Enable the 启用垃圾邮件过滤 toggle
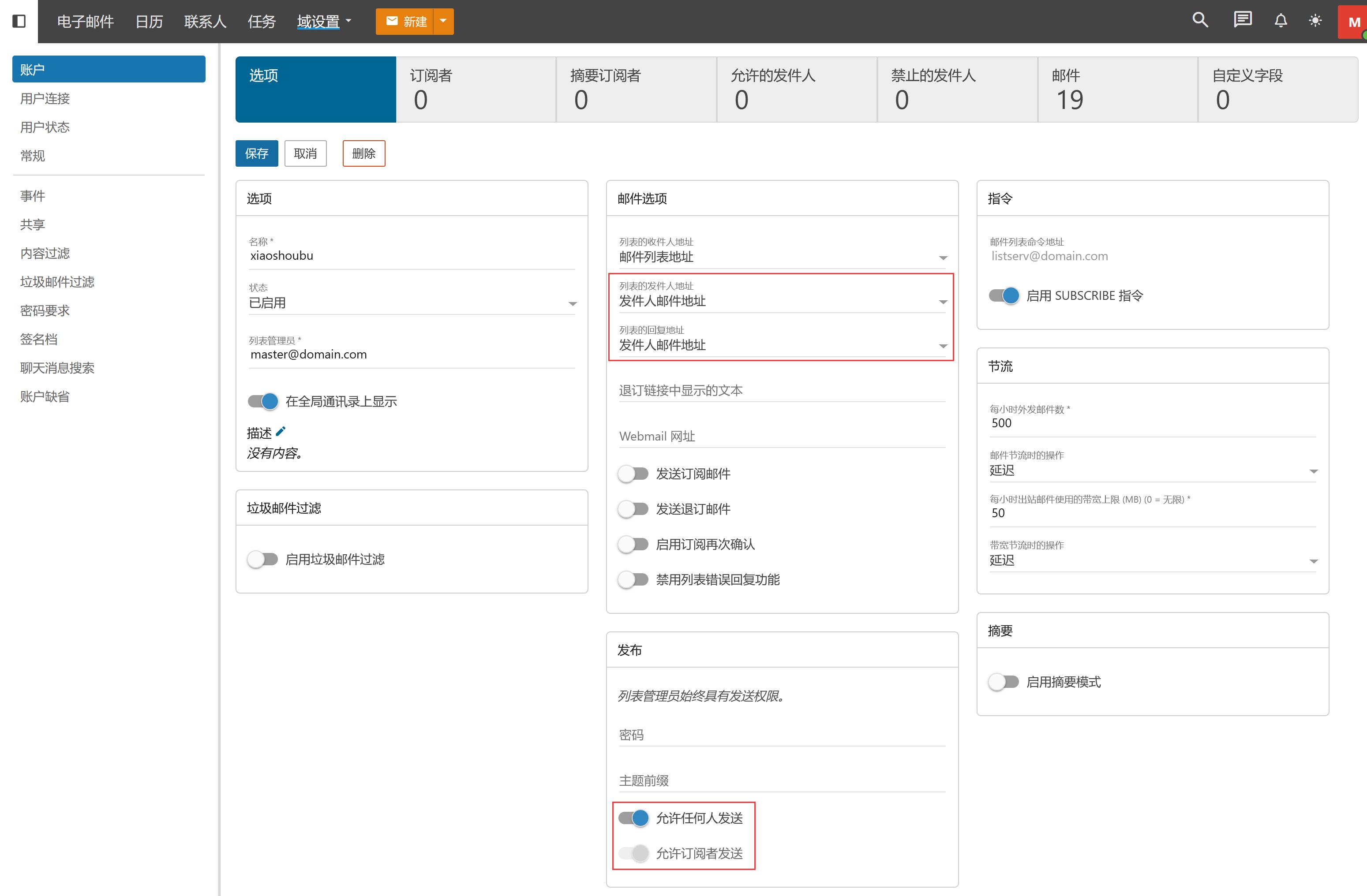Image resolution: width=1367 pixels, height=896 pixels. 262,559
